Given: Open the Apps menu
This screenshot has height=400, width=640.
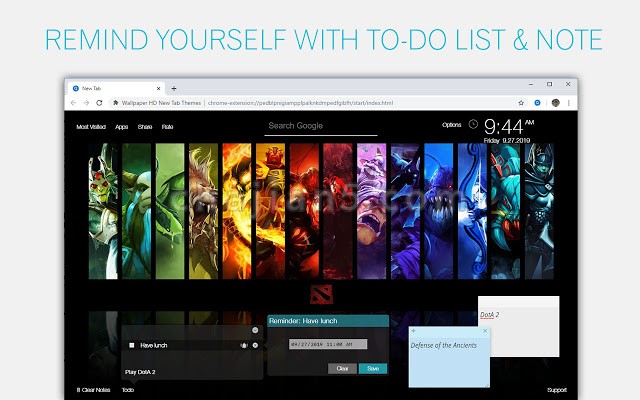Looking at the screenshot, I should [122, 127].
